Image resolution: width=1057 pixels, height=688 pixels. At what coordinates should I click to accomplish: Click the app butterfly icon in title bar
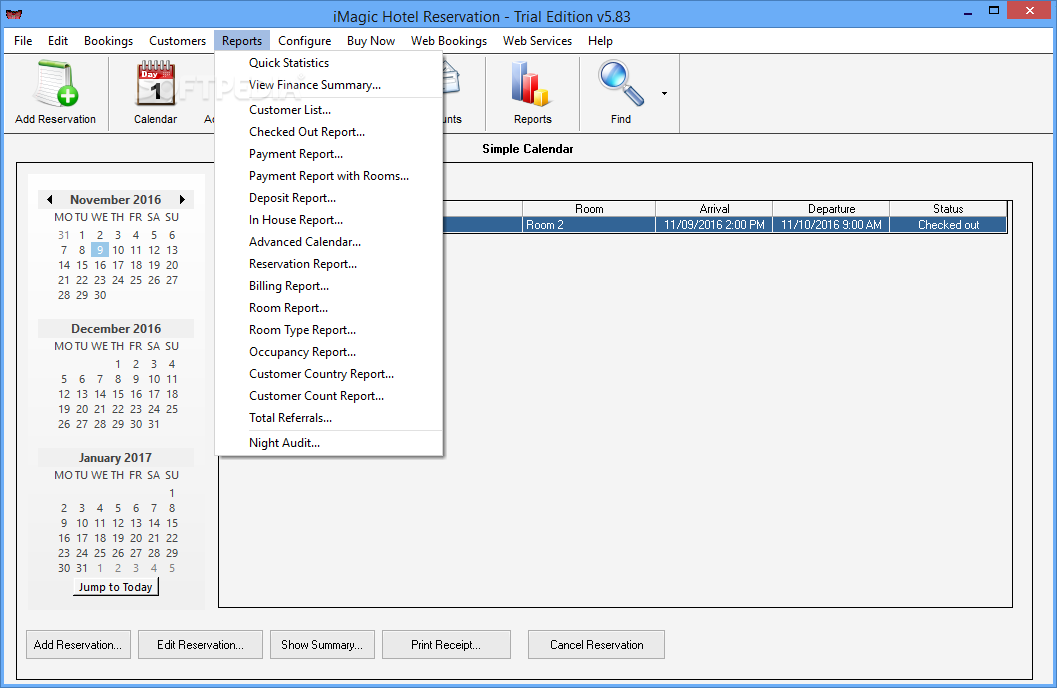(x=14, y=14)
